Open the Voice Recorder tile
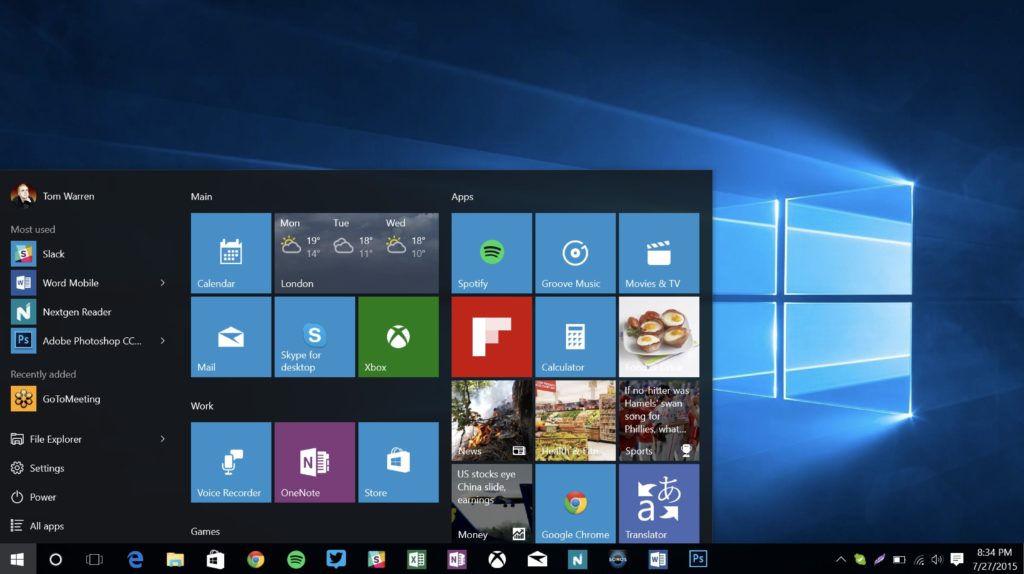 click(x=230, y=462)
